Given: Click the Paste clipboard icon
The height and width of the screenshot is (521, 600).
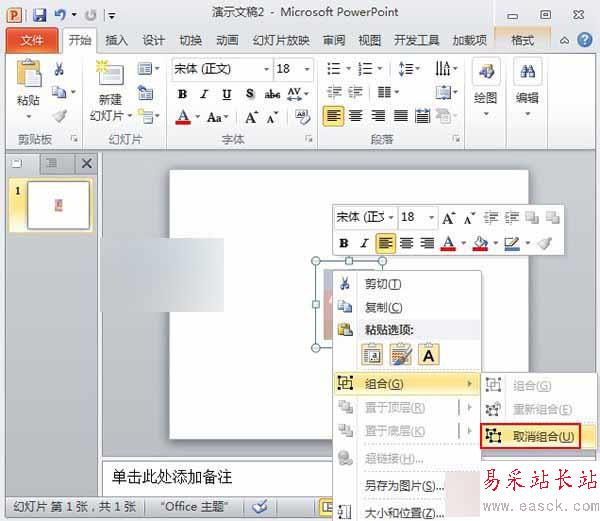Looking at the screenshot, I should (29, 73).
